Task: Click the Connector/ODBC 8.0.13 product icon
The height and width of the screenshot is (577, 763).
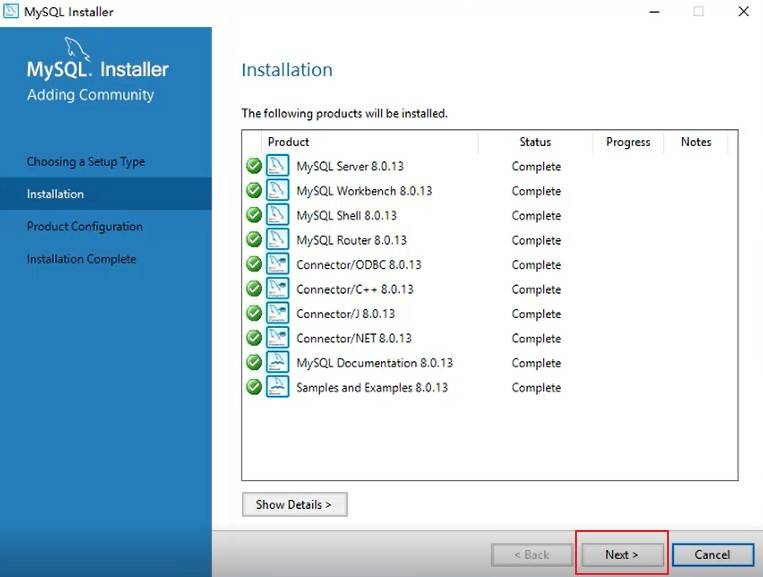Action: 277,264
